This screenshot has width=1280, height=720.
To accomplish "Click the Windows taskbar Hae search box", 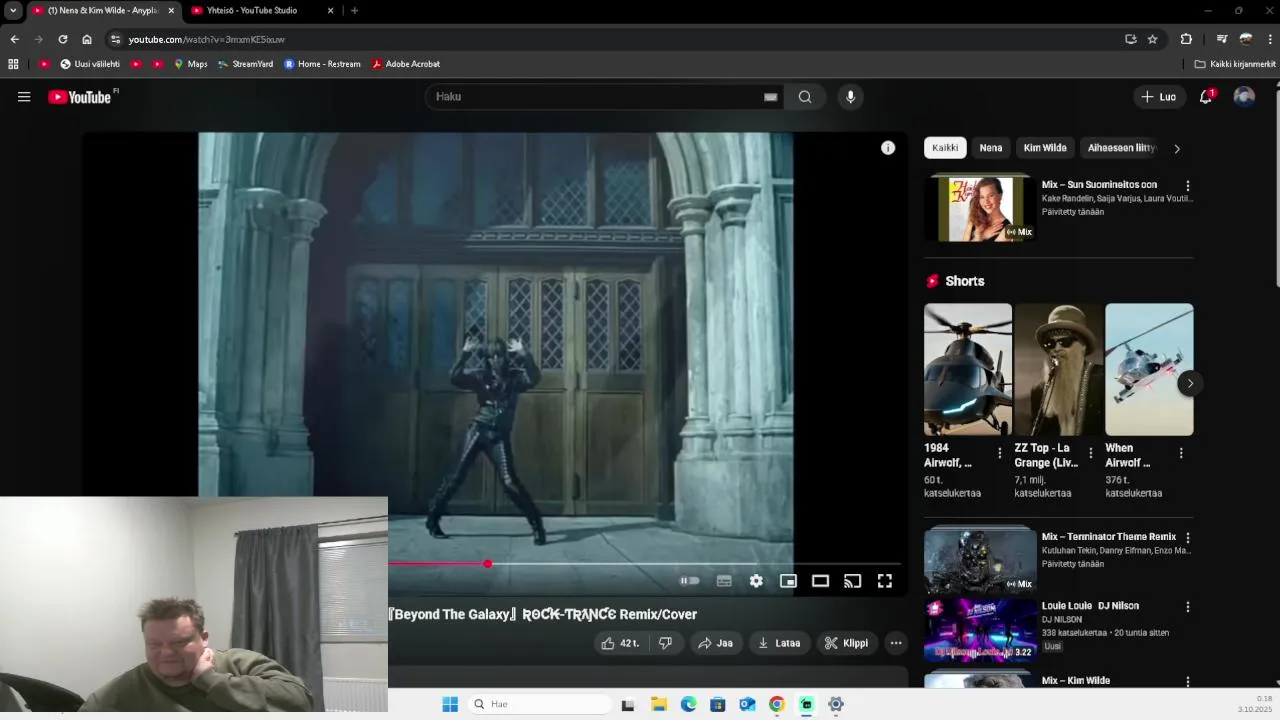I will tap(540, 704).
